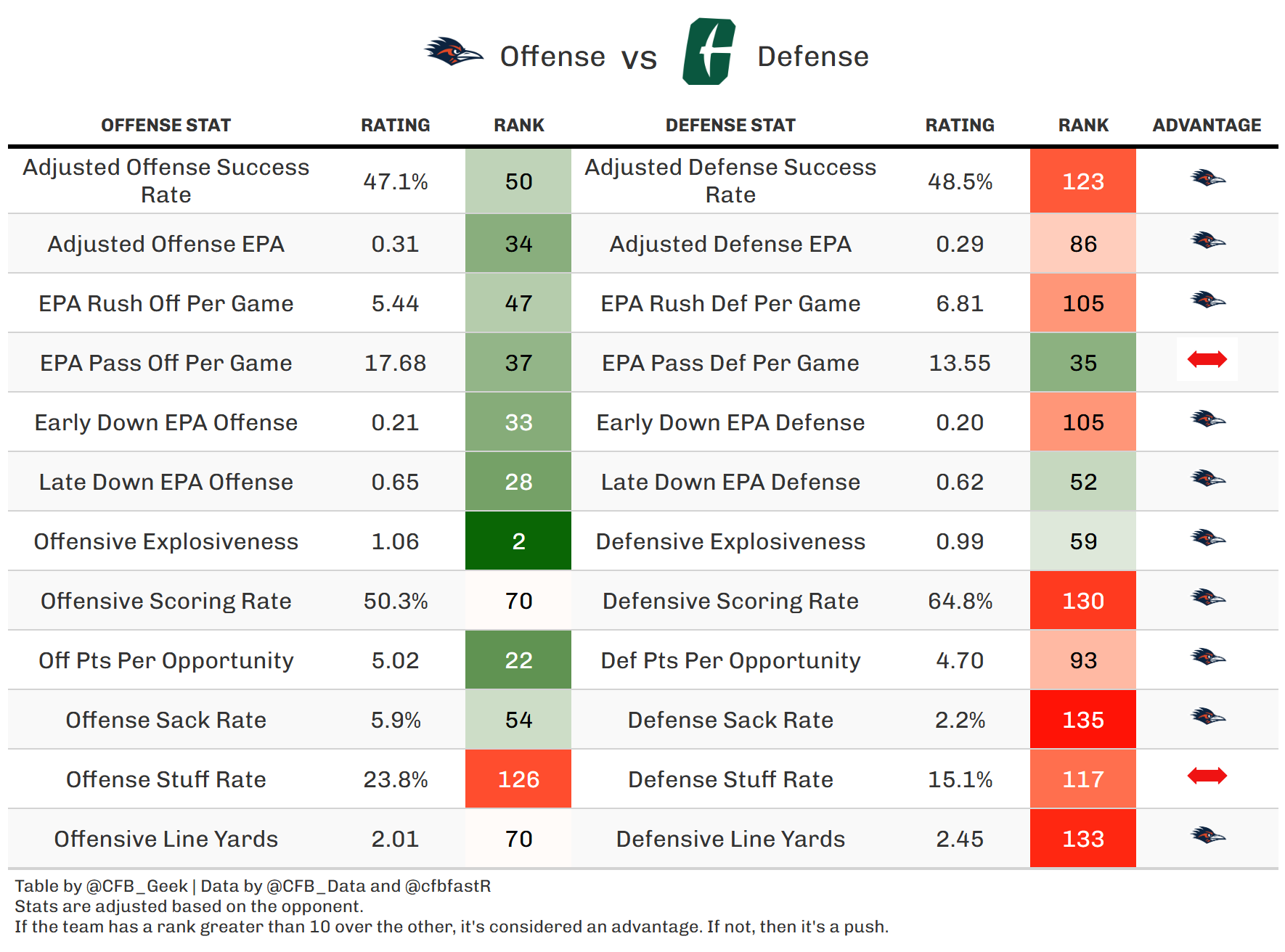Screen dimensions: 1285x952
Task: Click the advantage logo for Offensive Scoring Rate
Action: [1207, 597]
